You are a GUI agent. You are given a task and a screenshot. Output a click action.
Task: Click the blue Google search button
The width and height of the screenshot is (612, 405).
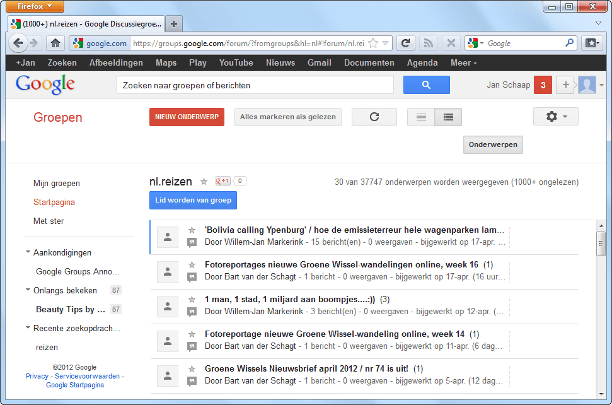[426, 85]
